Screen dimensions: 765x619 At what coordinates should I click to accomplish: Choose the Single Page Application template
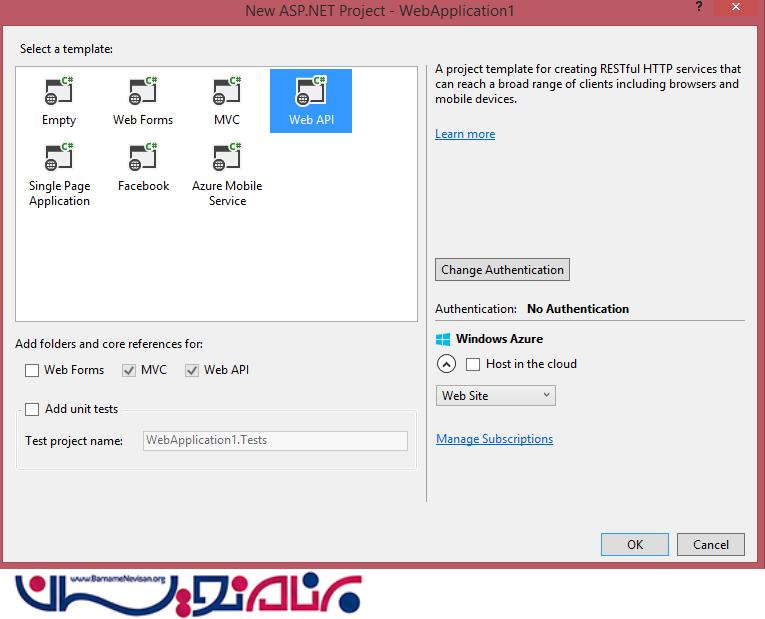[x=59, y=174]
